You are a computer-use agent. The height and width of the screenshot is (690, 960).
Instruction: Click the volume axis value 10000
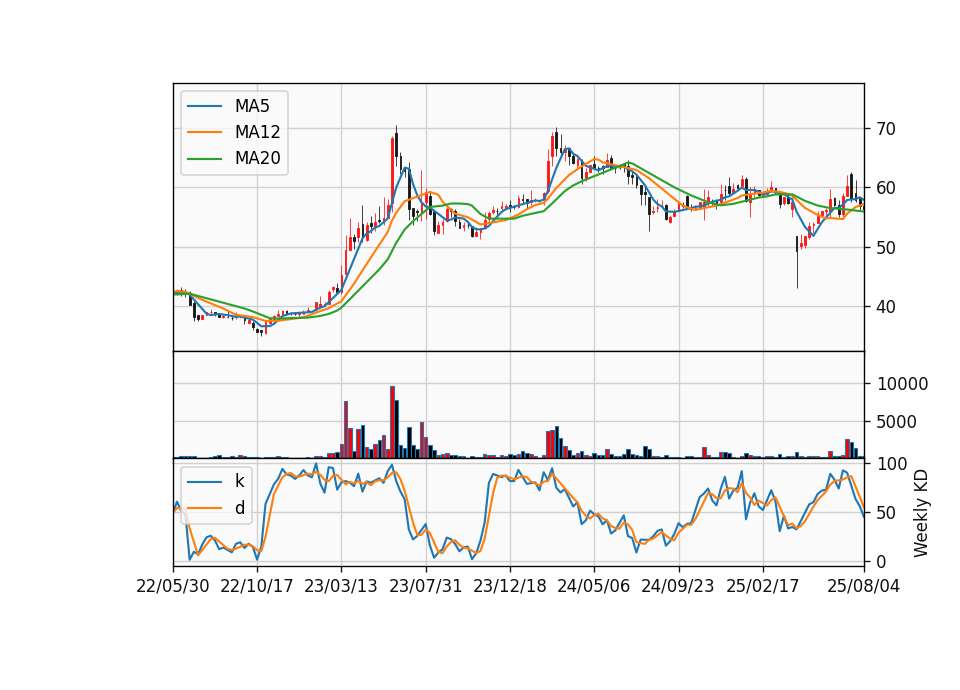coord(902,384)
